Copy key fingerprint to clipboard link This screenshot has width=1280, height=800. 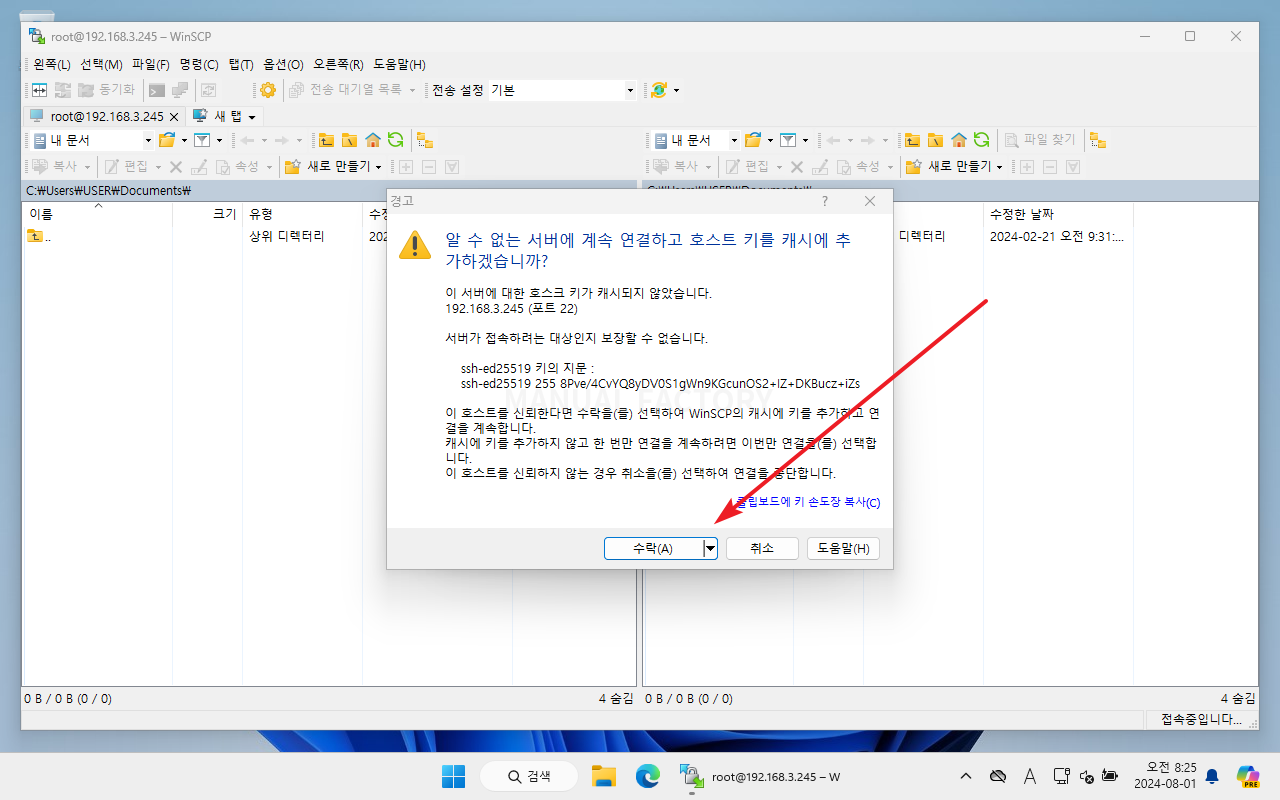coord(808,502)
